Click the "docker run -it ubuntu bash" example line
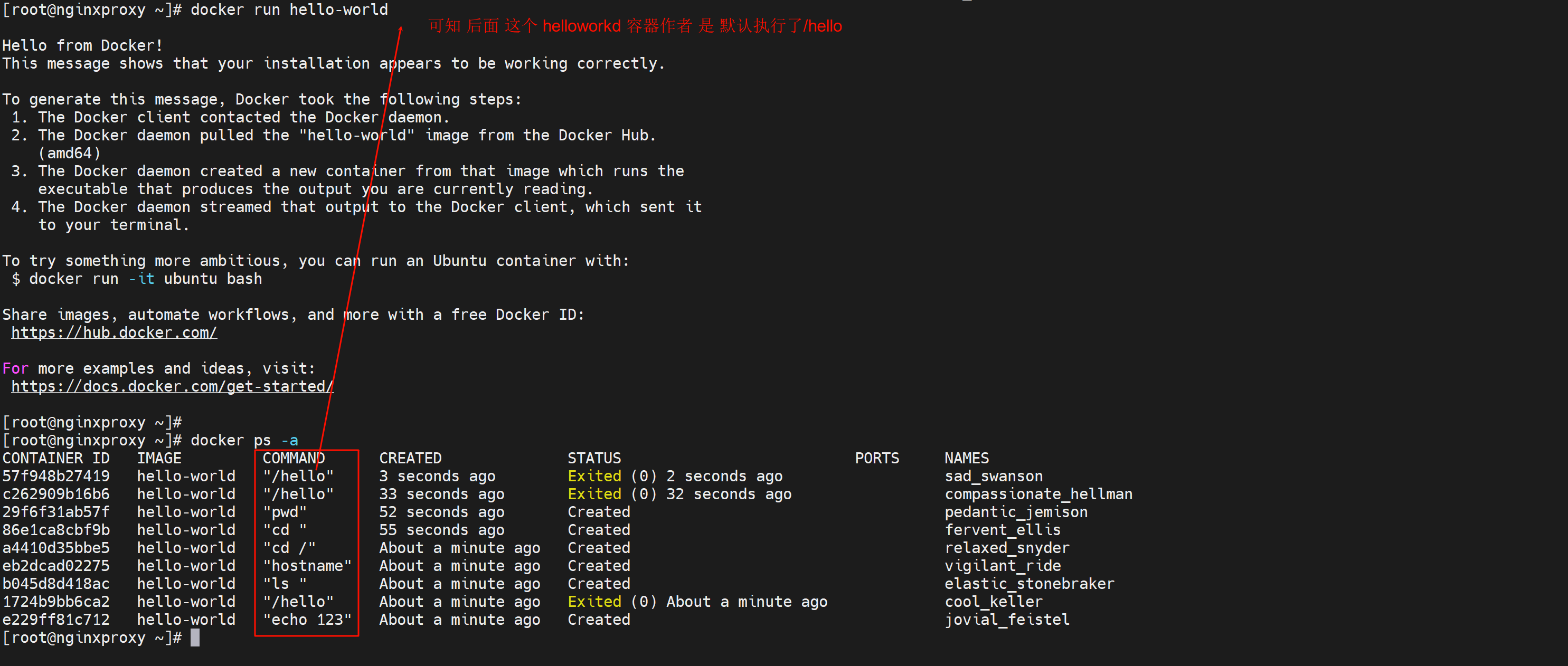1568x666 pixels. point(146,279)
